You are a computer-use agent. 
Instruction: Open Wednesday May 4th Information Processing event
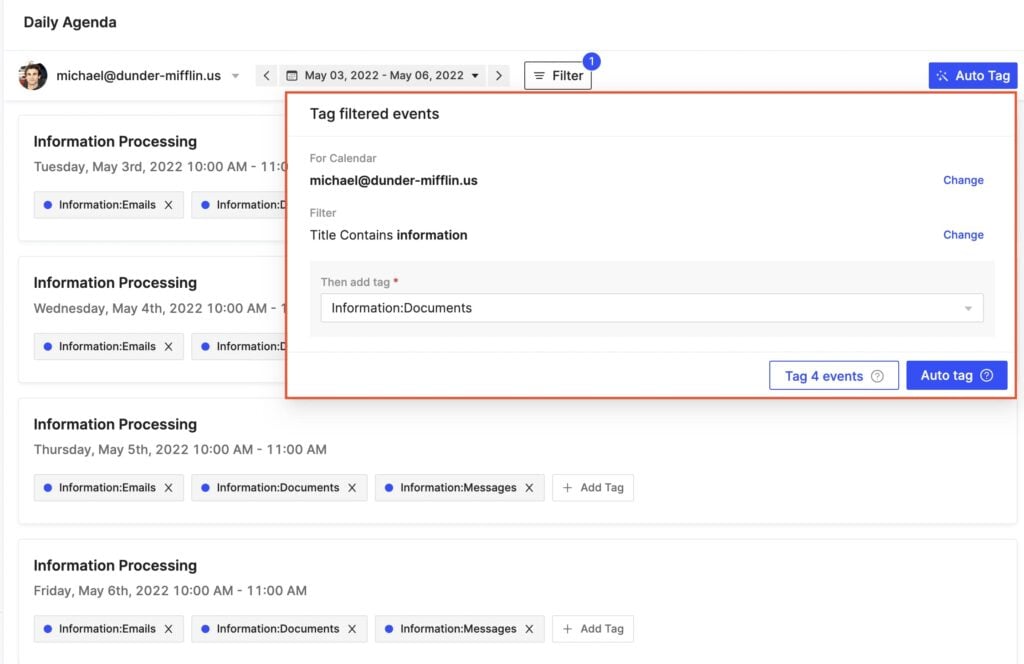(x=115, y=283)
